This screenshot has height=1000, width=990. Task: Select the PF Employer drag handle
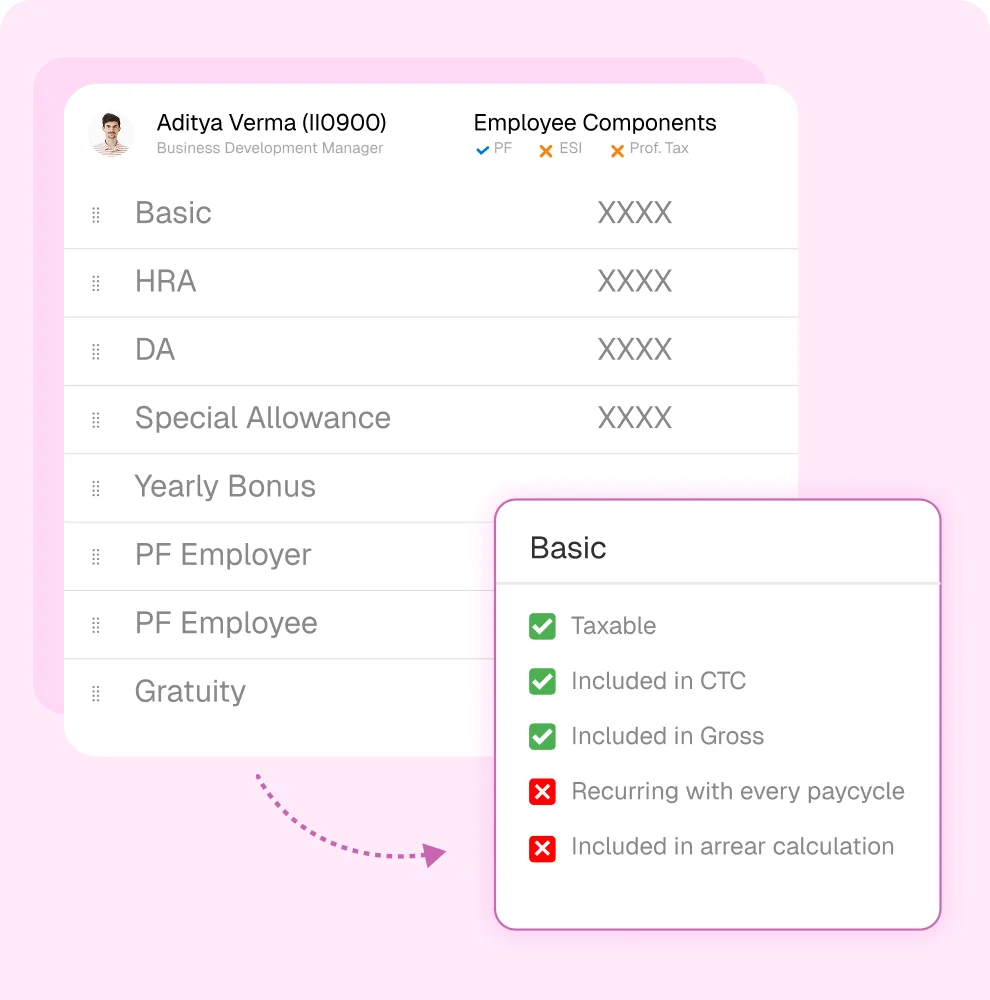point(96,557)
